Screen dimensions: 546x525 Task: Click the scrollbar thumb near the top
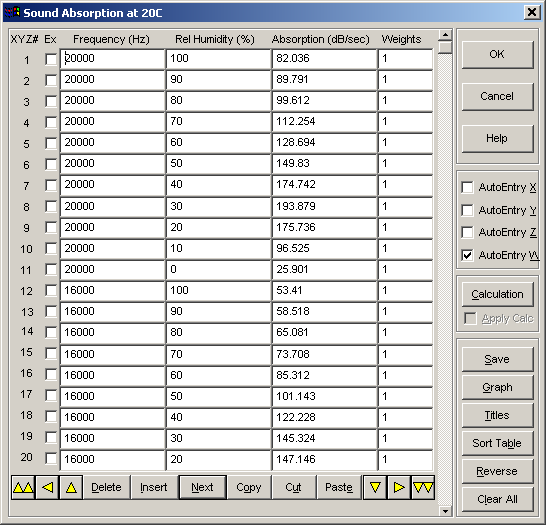pyautogui.click(x=445, y=47)
